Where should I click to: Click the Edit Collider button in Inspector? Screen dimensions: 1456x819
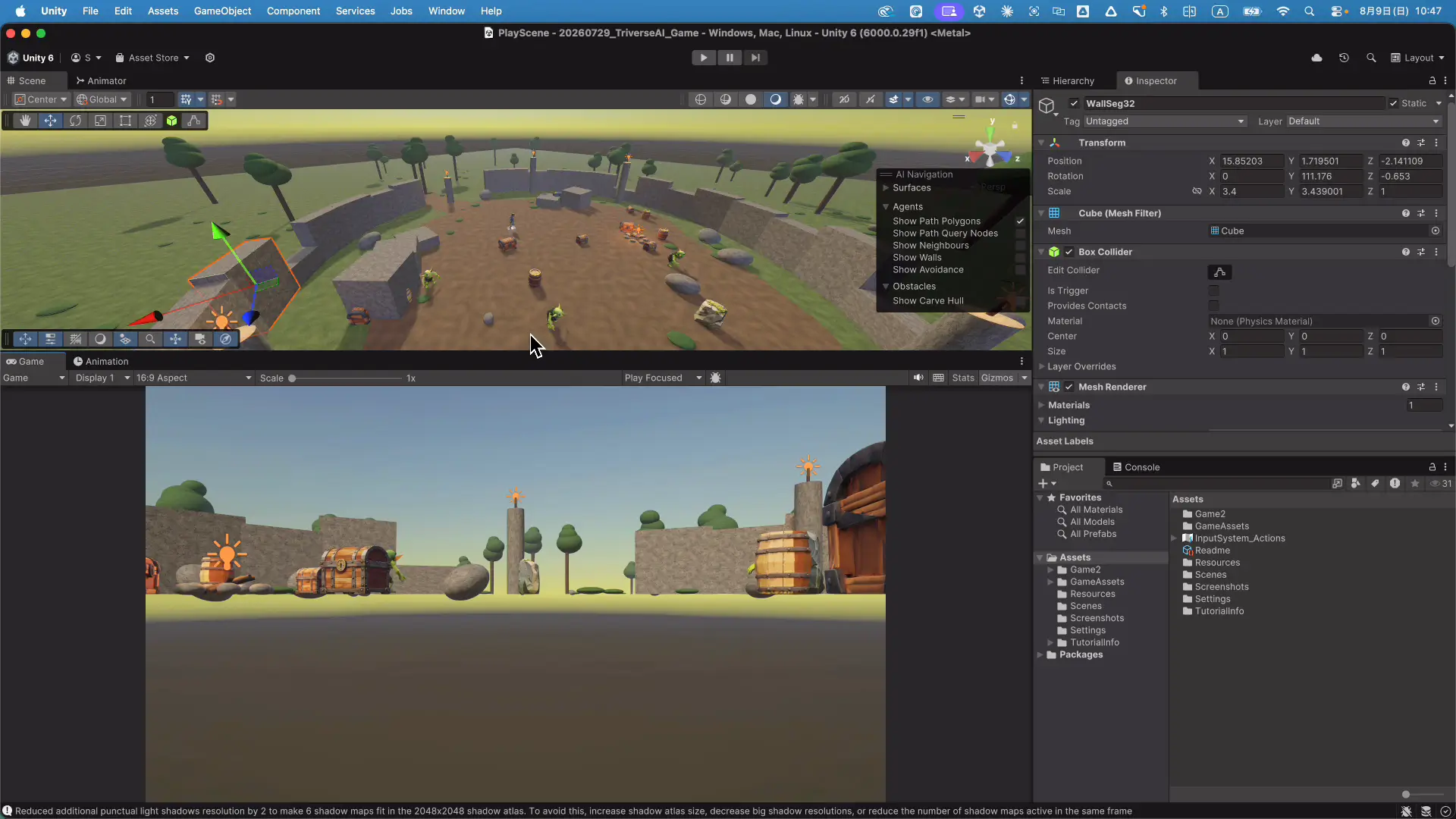1219,271
